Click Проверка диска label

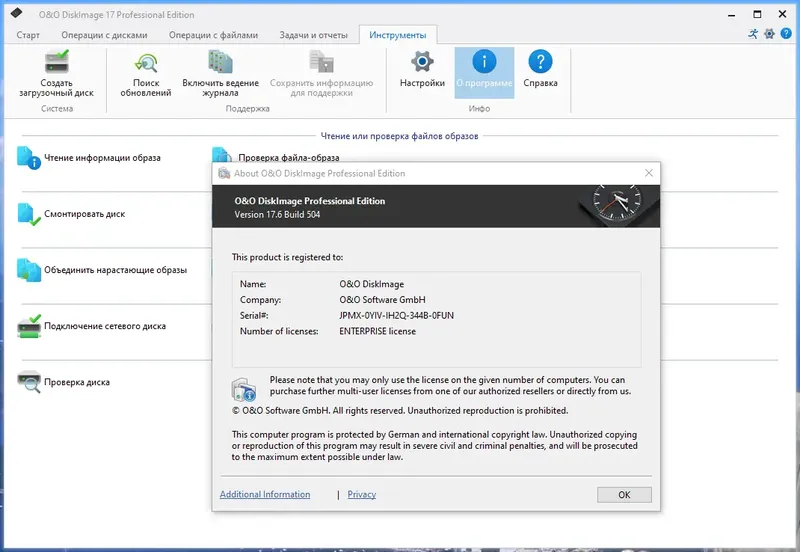point(77,382)
